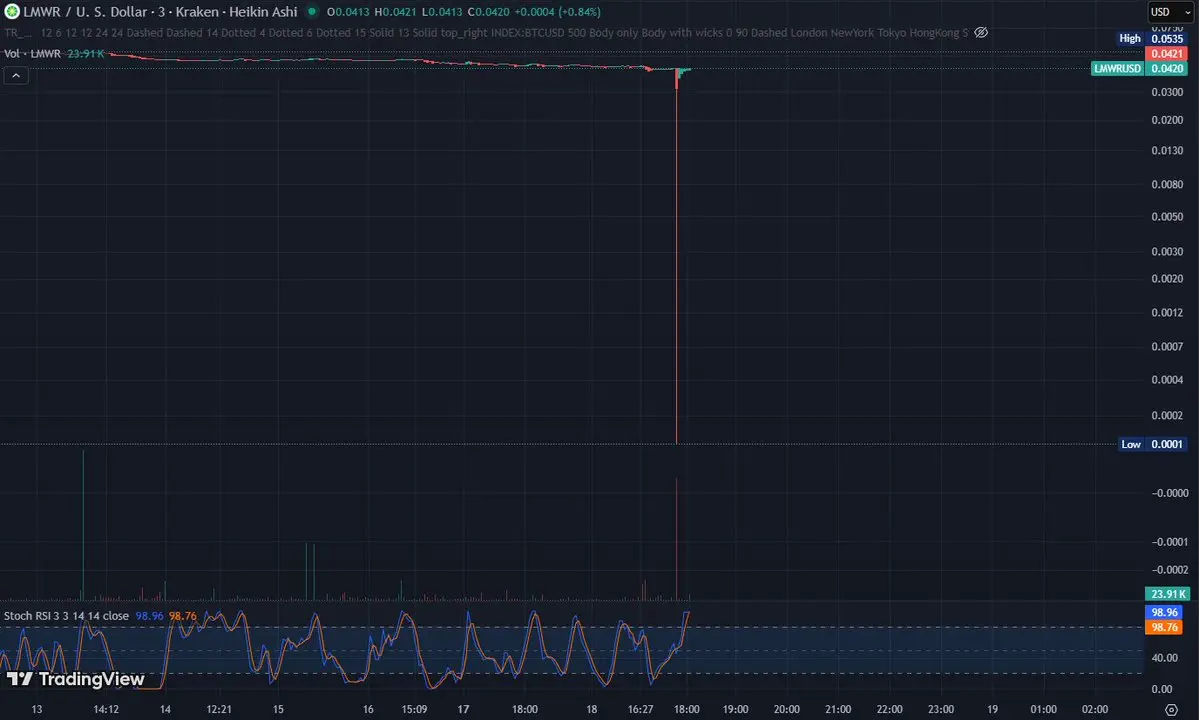Image resolution: width=1199 pixels, height=720 pixels.
Task: Click the 0.0130 price axis label
Action: 1167,151
